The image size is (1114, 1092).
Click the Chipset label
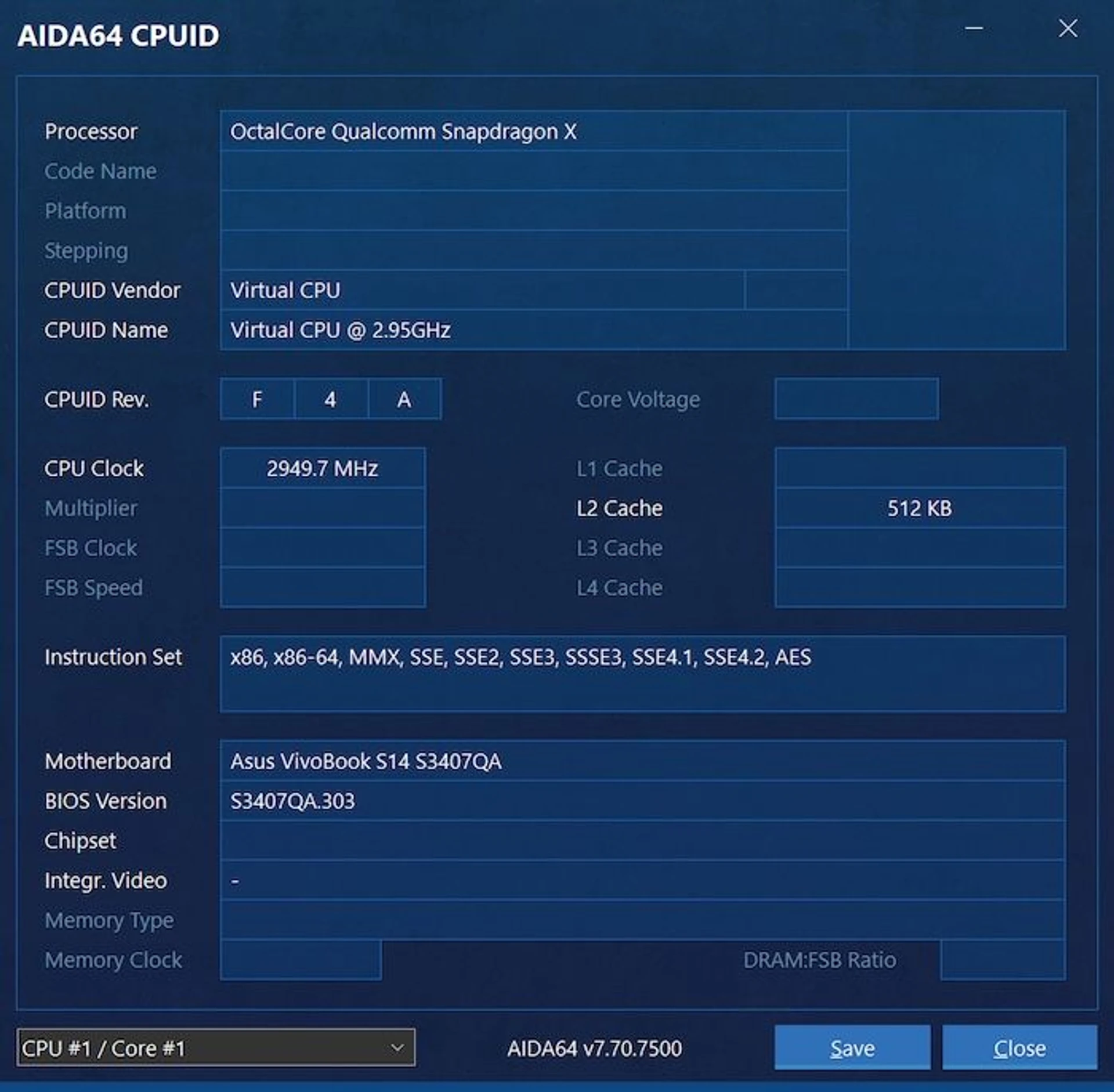[80, 841]
